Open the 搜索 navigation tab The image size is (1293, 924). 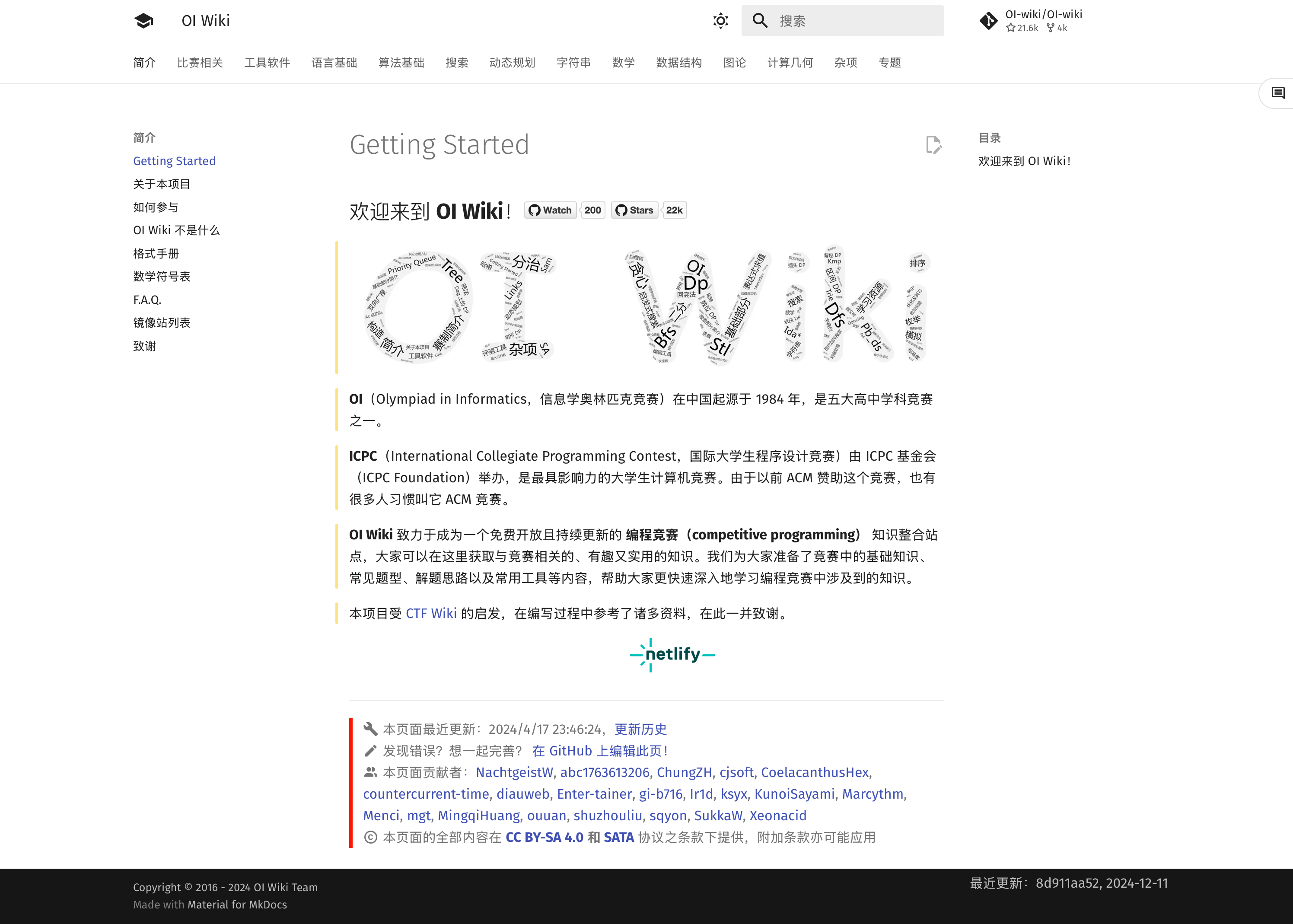tap(457, 63)
